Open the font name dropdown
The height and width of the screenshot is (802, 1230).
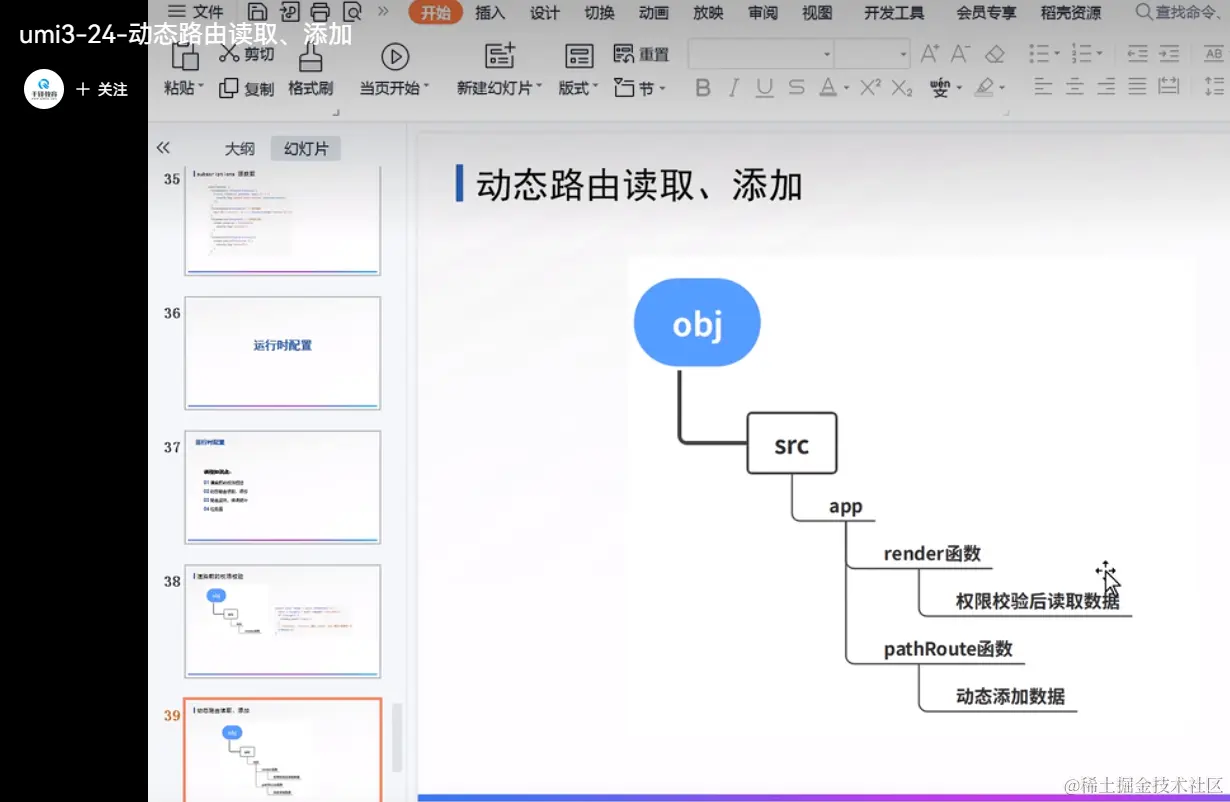pyautogui.click(x=827, y=54)
